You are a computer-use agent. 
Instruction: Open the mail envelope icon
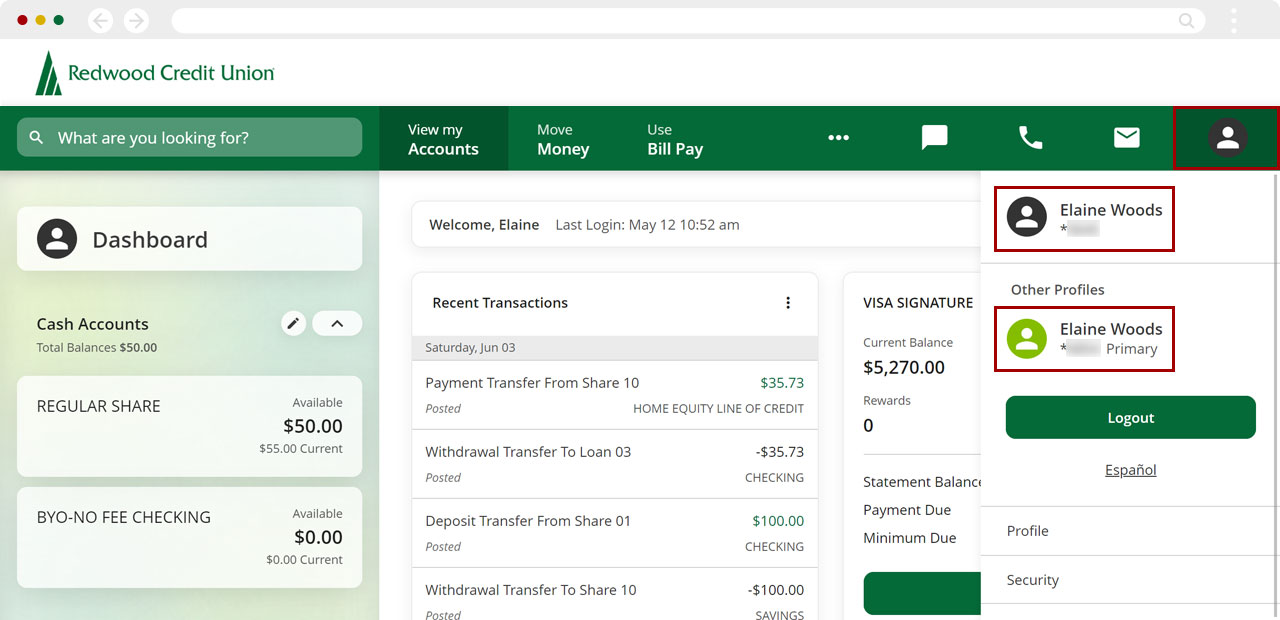click(x=1126, y=138)
